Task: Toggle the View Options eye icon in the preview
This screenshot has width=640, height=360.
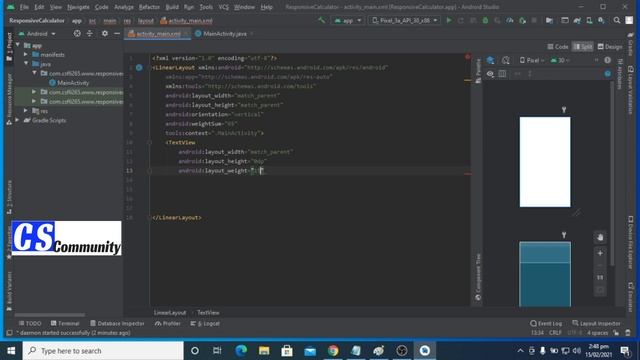Action: pyautogui.click(x=490, y=73)
